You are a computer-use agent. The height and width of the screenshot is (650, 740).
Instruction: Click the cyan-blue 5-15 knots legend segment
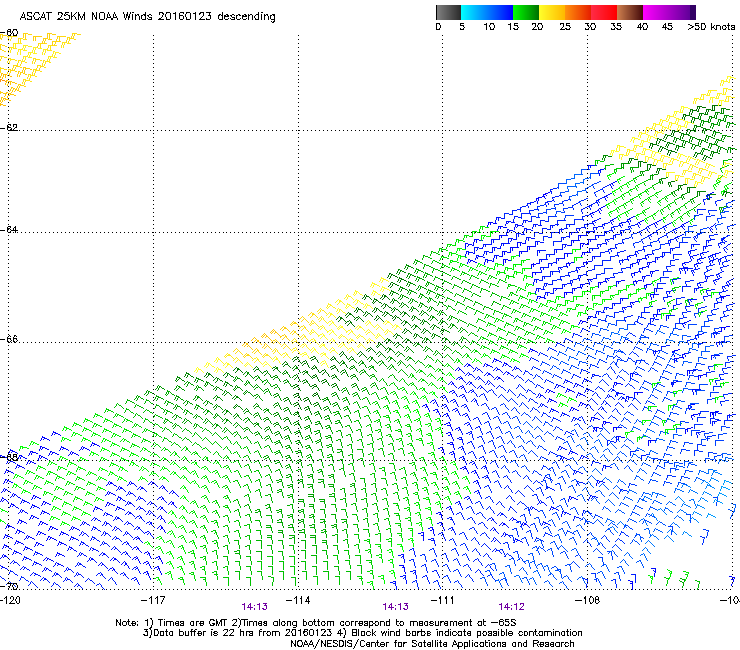pyautogui.click(x=487, y=12)
